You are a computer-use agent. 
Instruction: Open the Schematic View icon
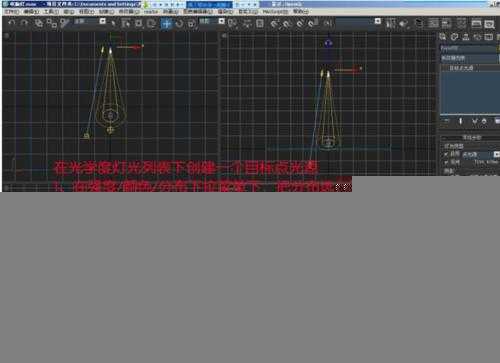(x=446, y=23)
